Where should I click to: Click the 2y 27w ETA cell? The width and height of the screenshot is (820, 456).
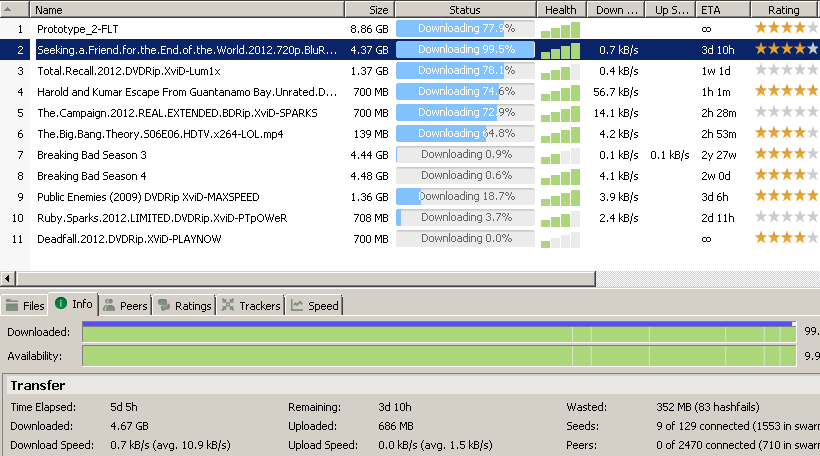pos(719,155)
